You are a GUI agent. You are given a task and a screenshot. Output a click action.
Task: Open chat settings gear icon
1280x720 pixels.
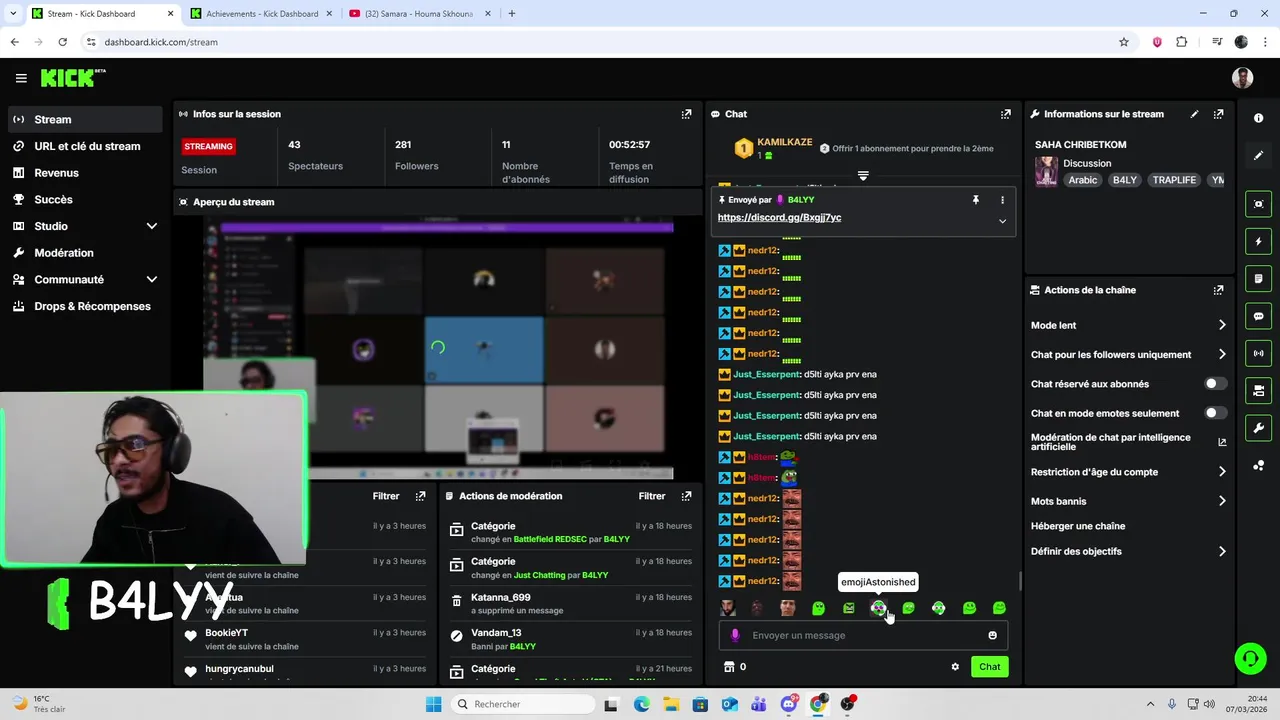pyautogui.click(x=955, y=667)
